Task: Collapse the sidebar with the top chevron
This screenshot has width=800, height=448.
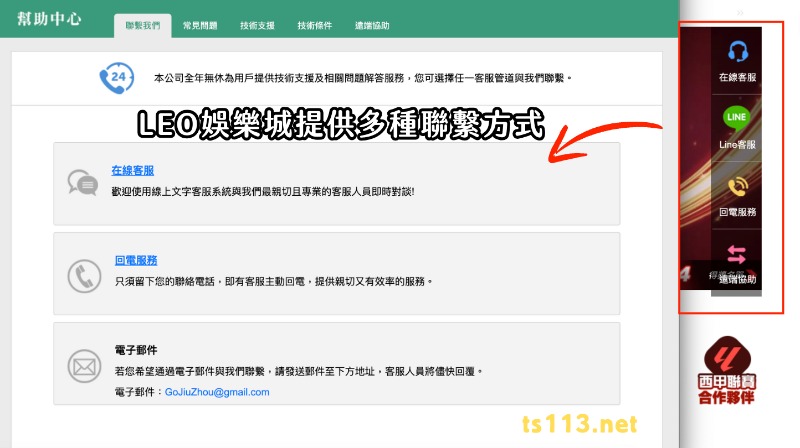Action: (740, 13)
